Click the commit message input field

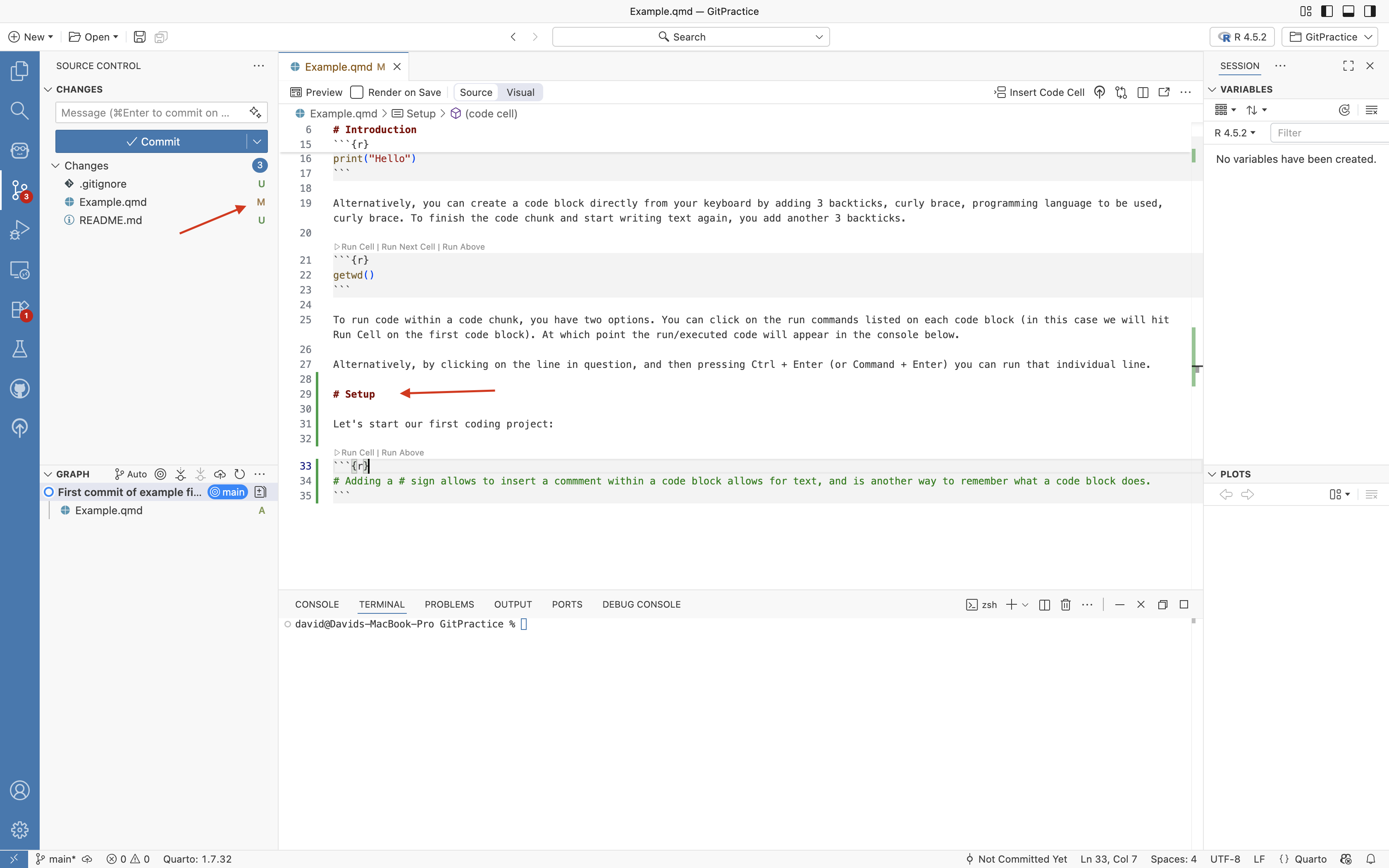[x=150, y=112]
